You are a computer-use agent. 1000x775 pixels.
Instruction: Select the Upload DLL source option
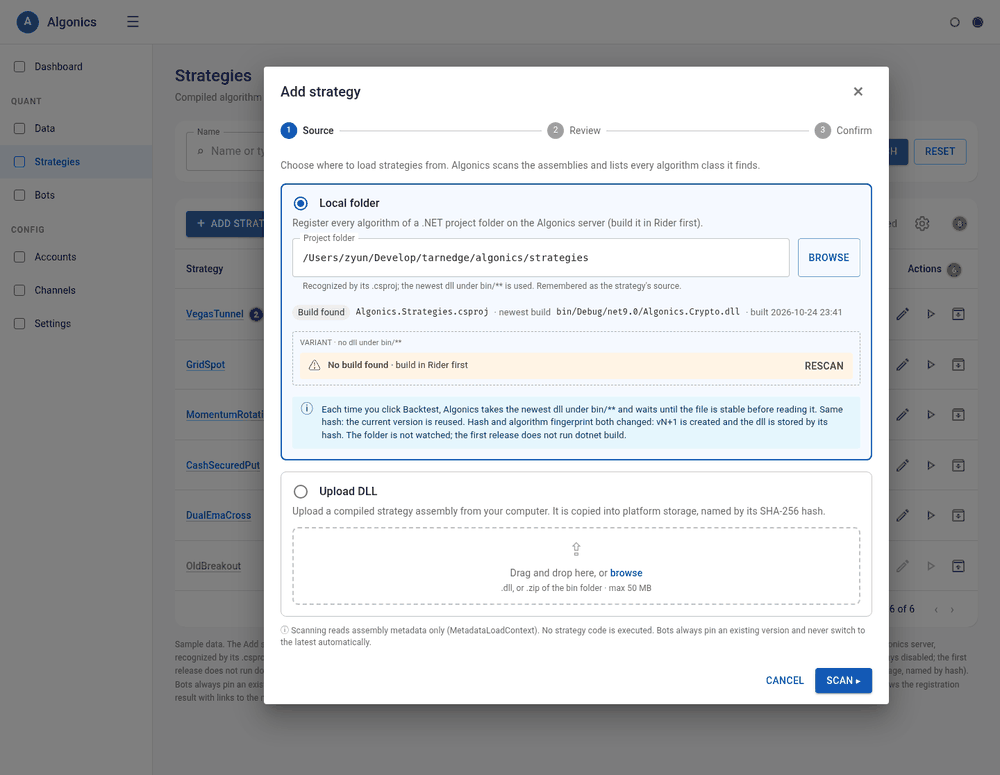[x=300, y=492]
